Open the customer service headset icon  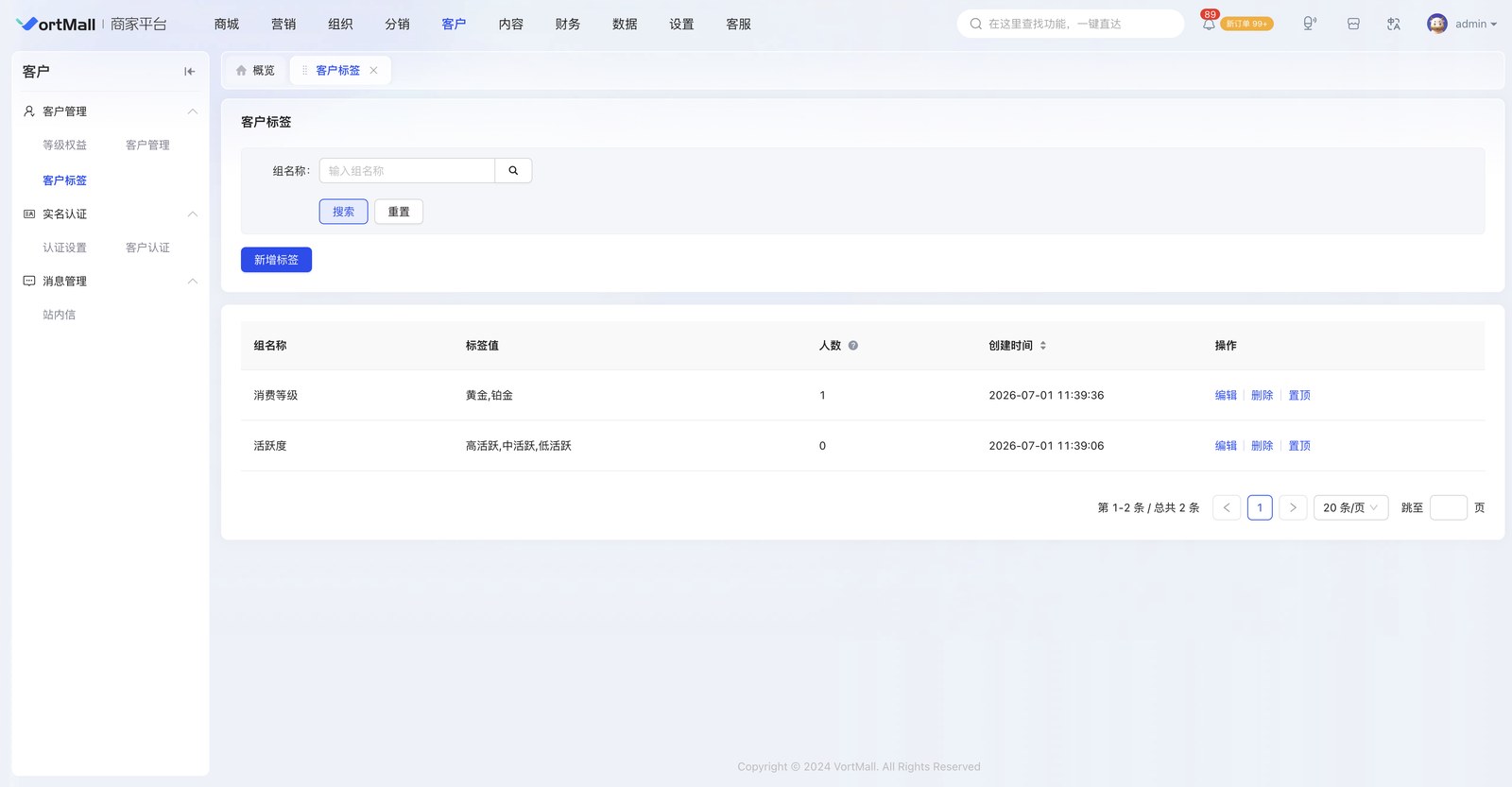(1309, 24)
